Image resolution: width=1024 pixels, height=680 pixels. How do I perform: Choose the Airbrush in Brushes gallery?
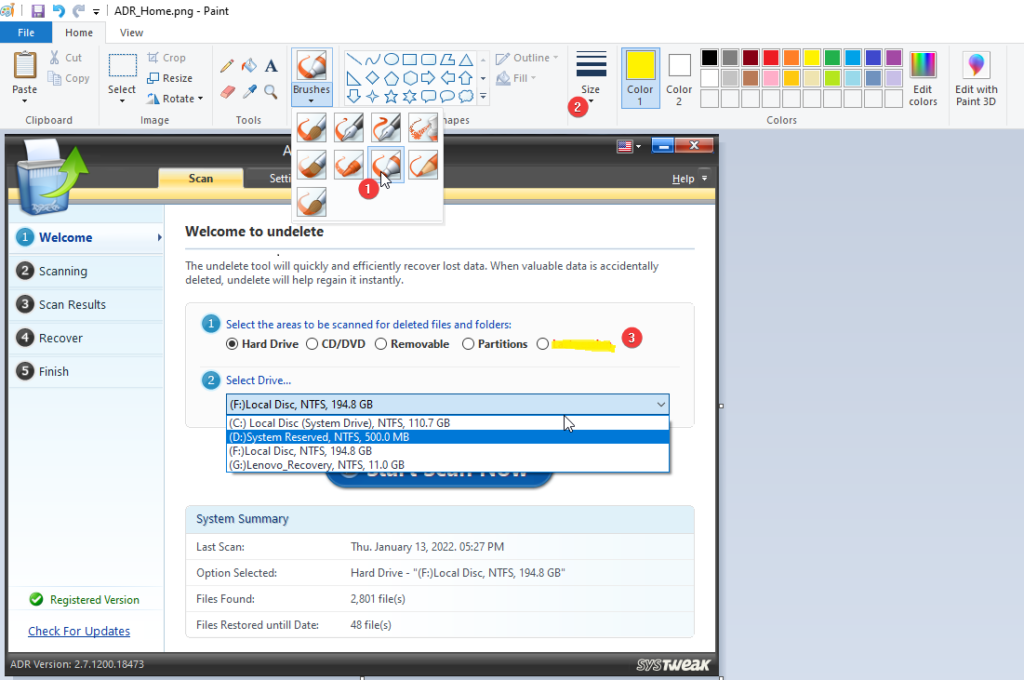(423, 127)
